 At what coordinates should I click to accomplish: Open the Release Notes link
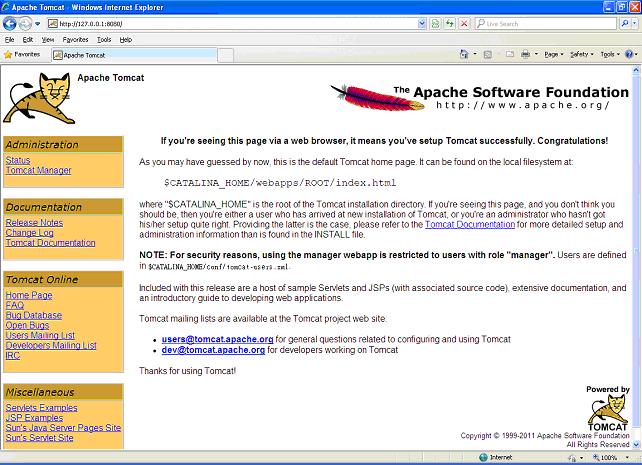click(x=34, y=223)
